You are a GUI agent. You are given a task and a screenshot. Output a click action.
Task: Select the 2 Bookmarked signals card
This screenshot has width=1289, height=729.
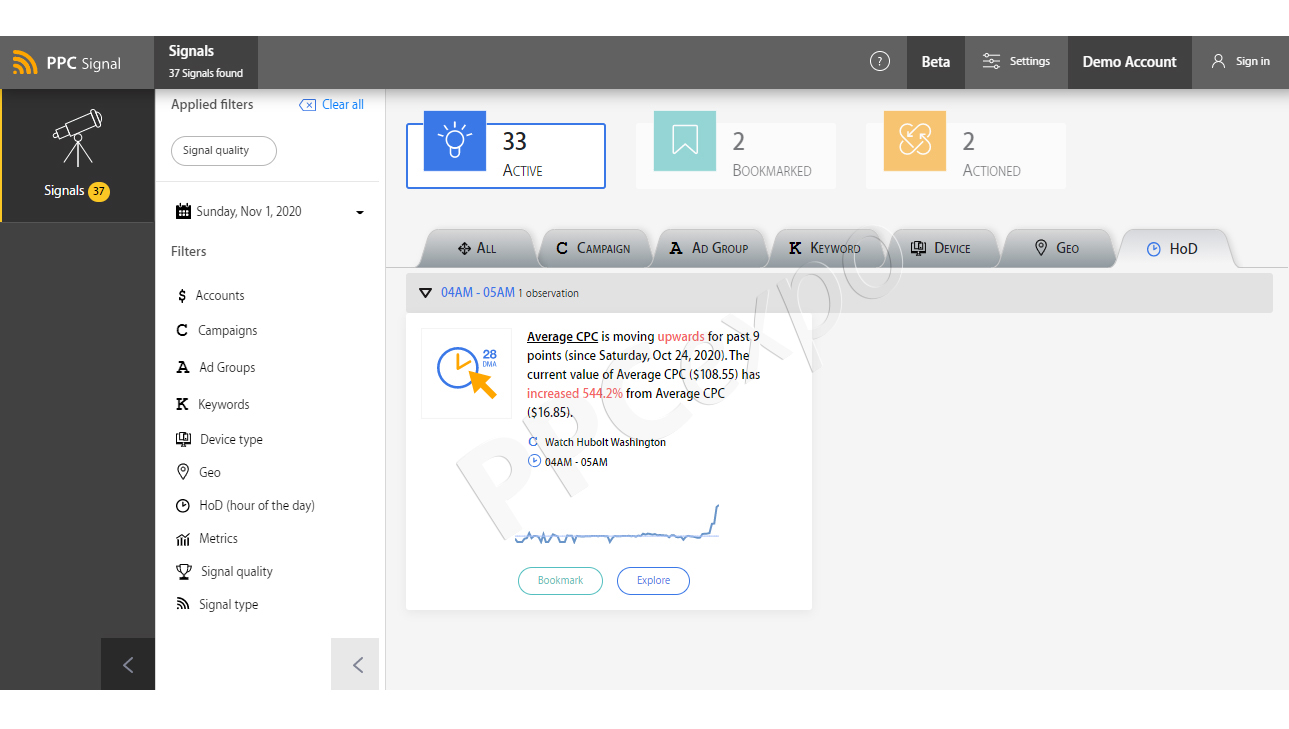(x=736, y=156)
